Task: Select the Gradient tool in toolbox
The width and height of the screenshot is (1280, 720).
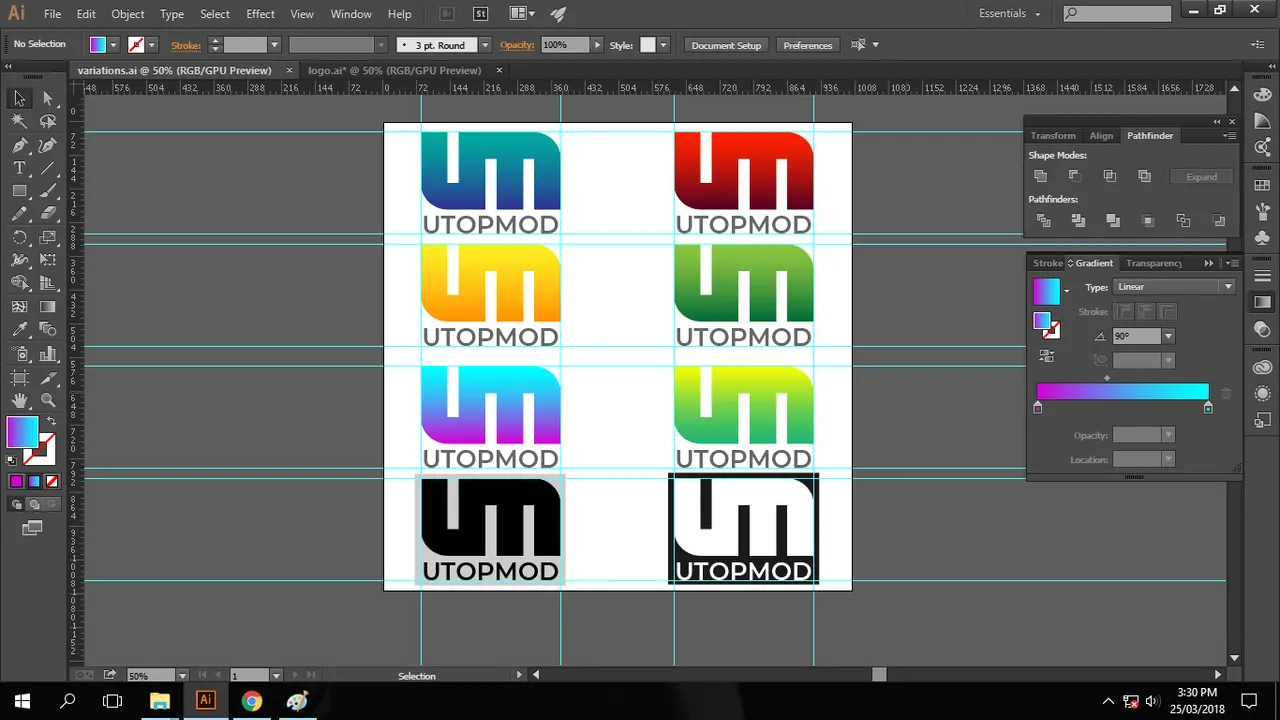Action: pos(47,307)
